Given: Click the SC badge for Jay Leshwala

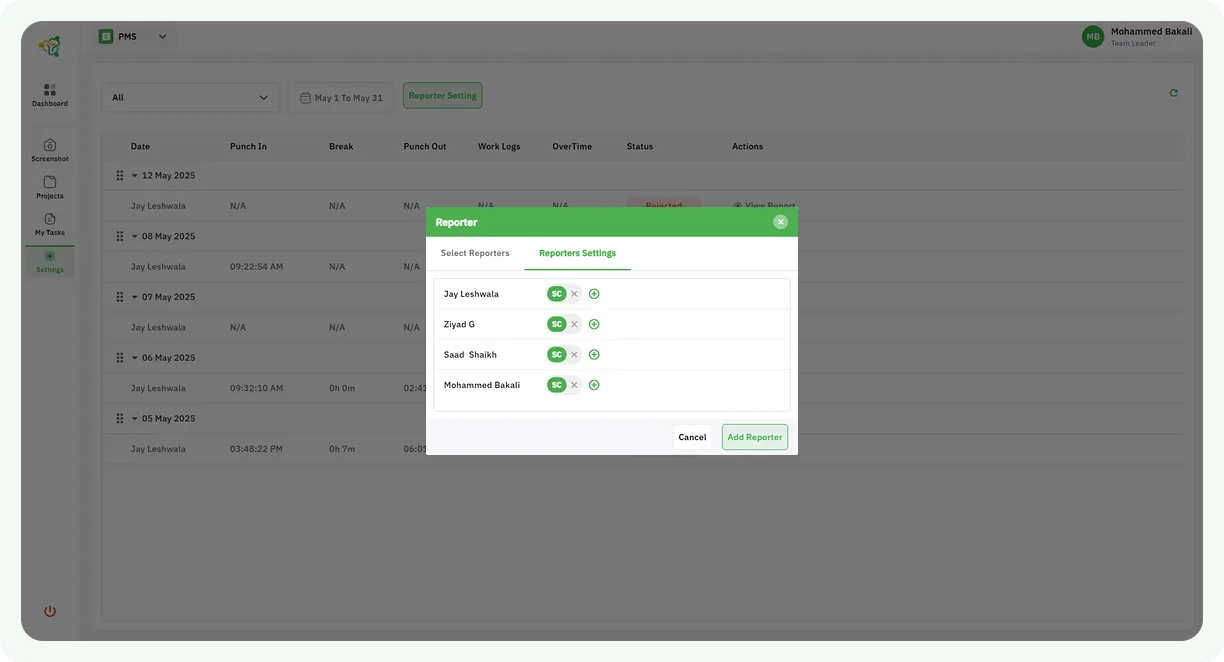Looking at the screenshot, I should pyautogui.click(x=557, y=294).
